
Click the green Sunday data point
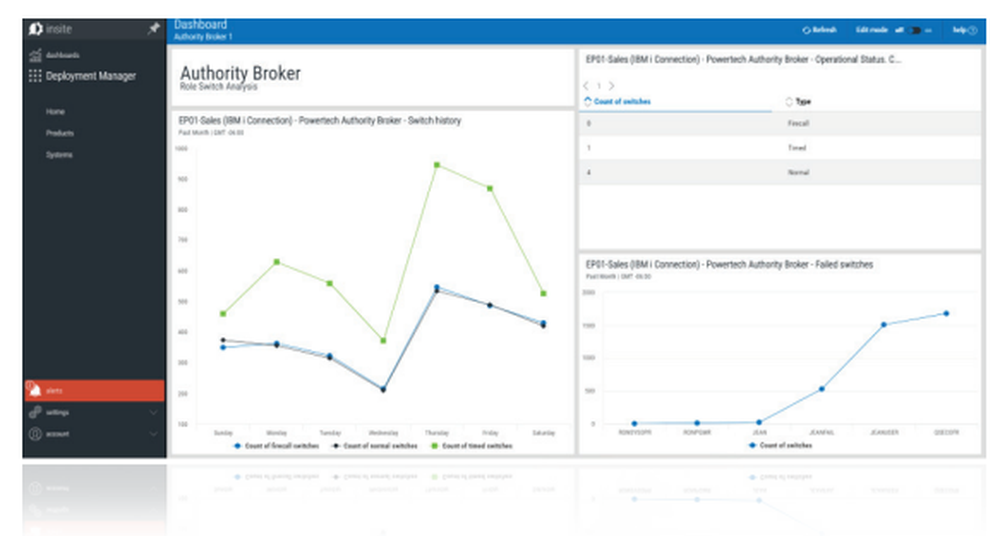223,314
